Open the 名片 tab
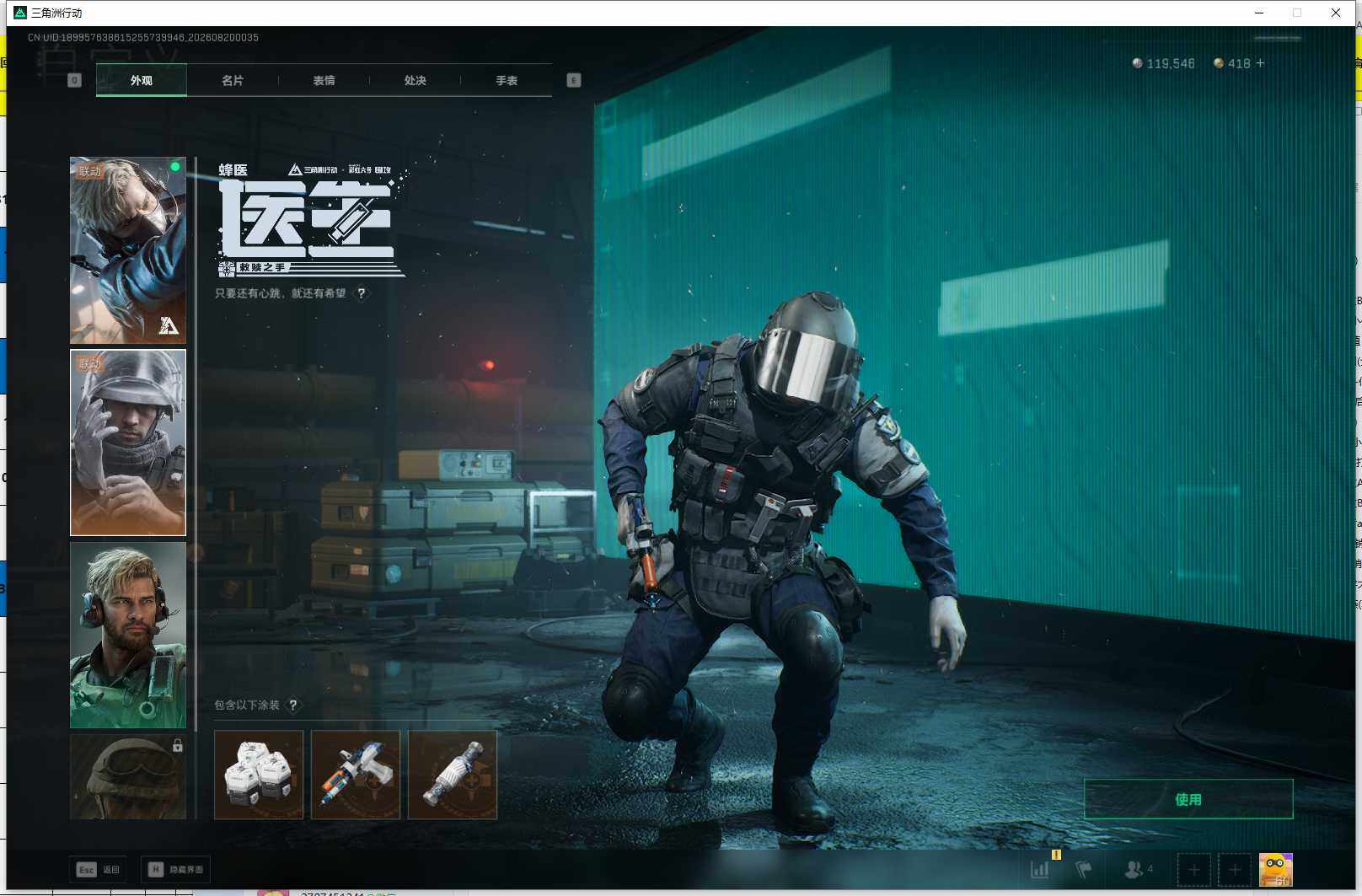Image resolution: width=1362 pixels, height=896 pixels. [233, 81]
